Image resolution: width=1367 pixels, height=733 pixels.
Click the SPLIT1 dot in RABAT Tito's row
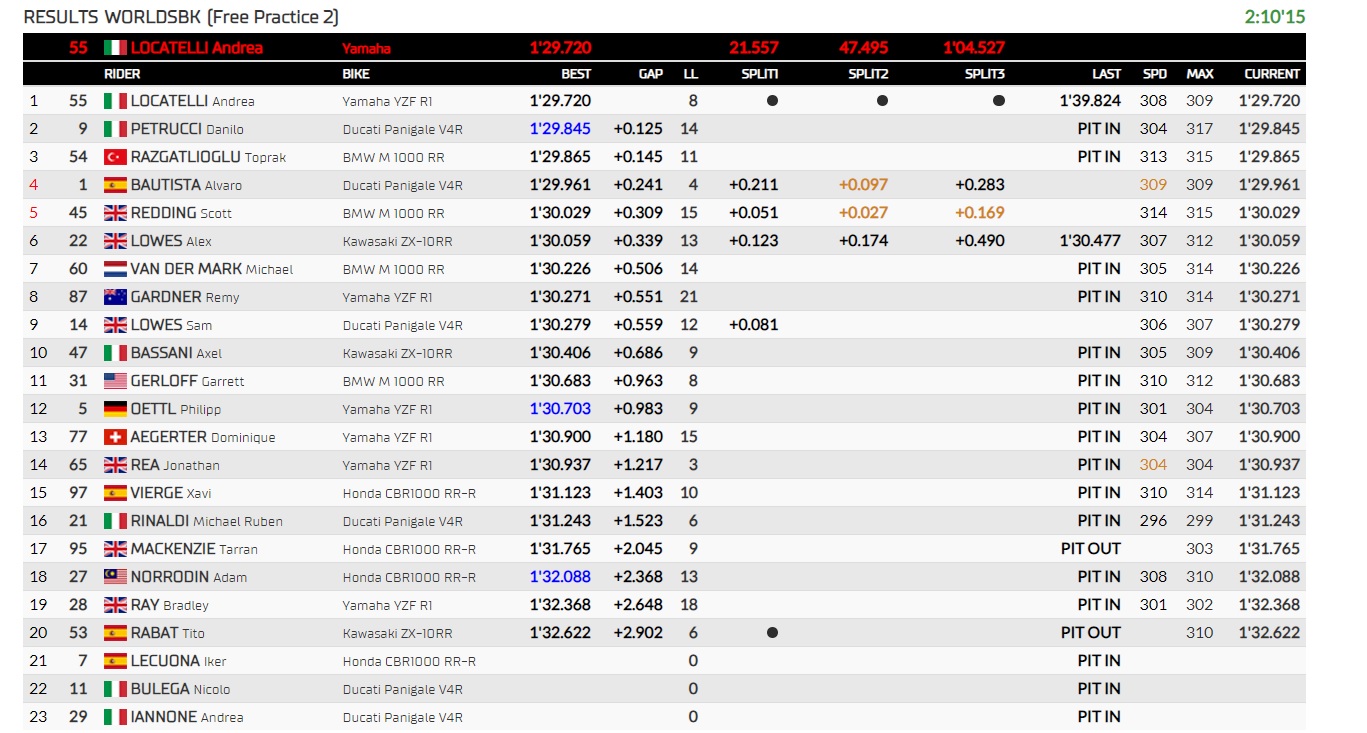click(772, 633)
